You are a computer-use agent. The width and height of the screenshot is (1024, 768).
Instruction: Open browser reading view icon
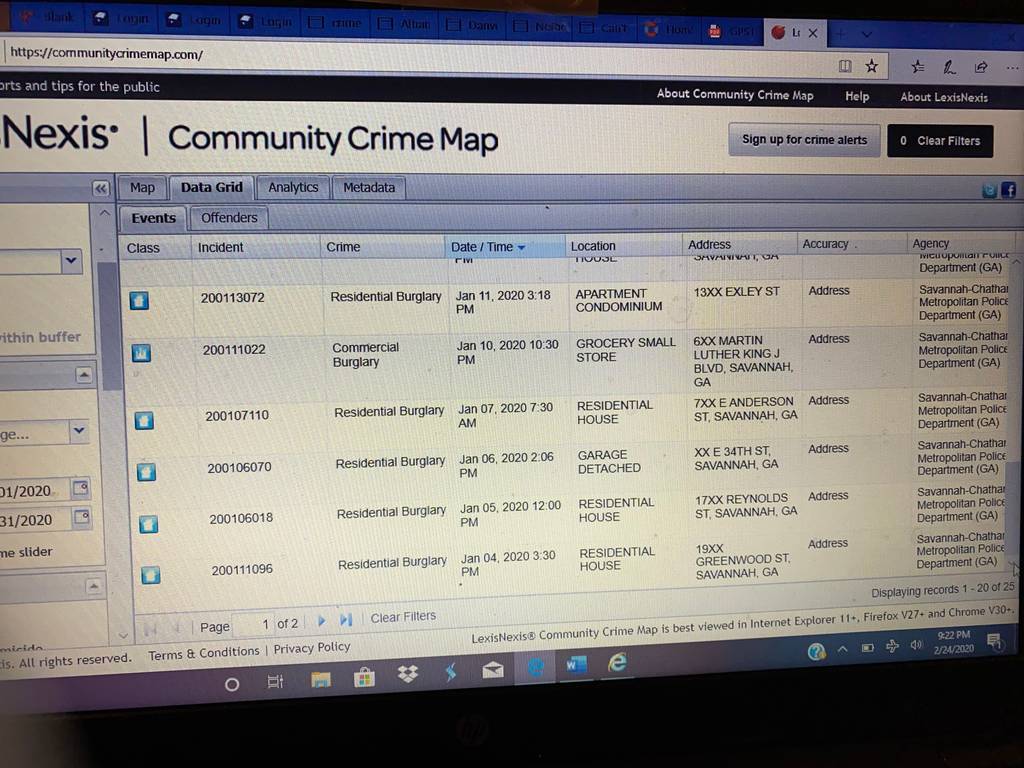(x=845, y=66)
